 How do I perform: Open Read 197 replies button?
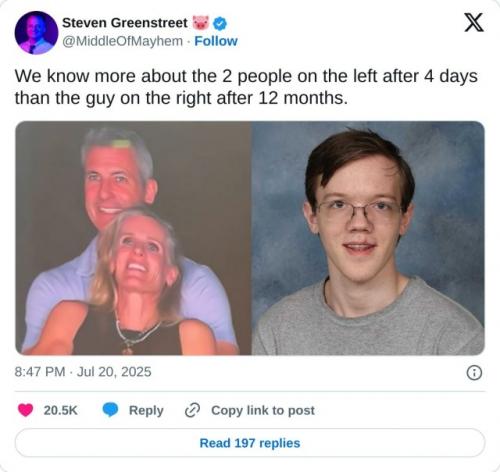click(250, 443)
